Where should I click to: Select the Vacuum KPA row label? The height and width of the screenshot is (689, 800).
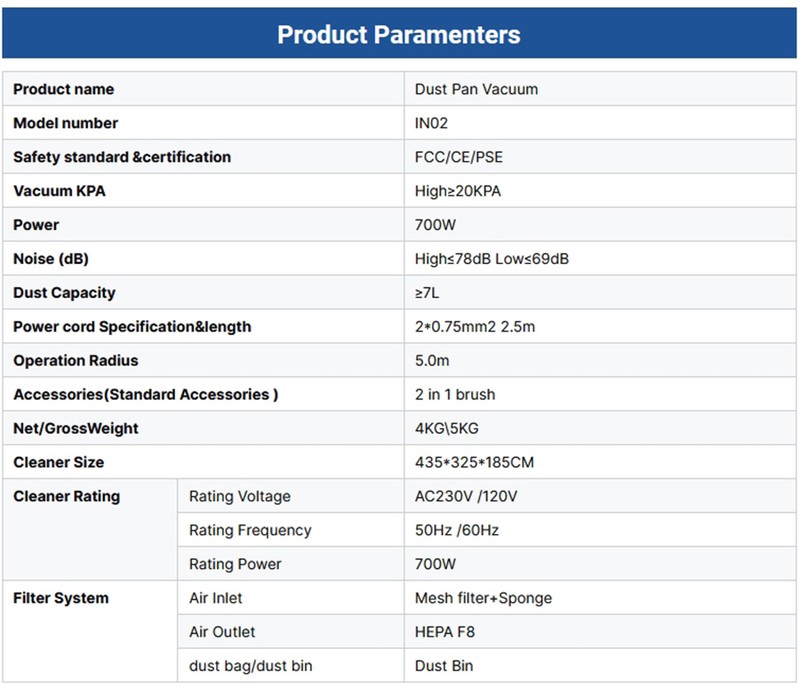59,191
